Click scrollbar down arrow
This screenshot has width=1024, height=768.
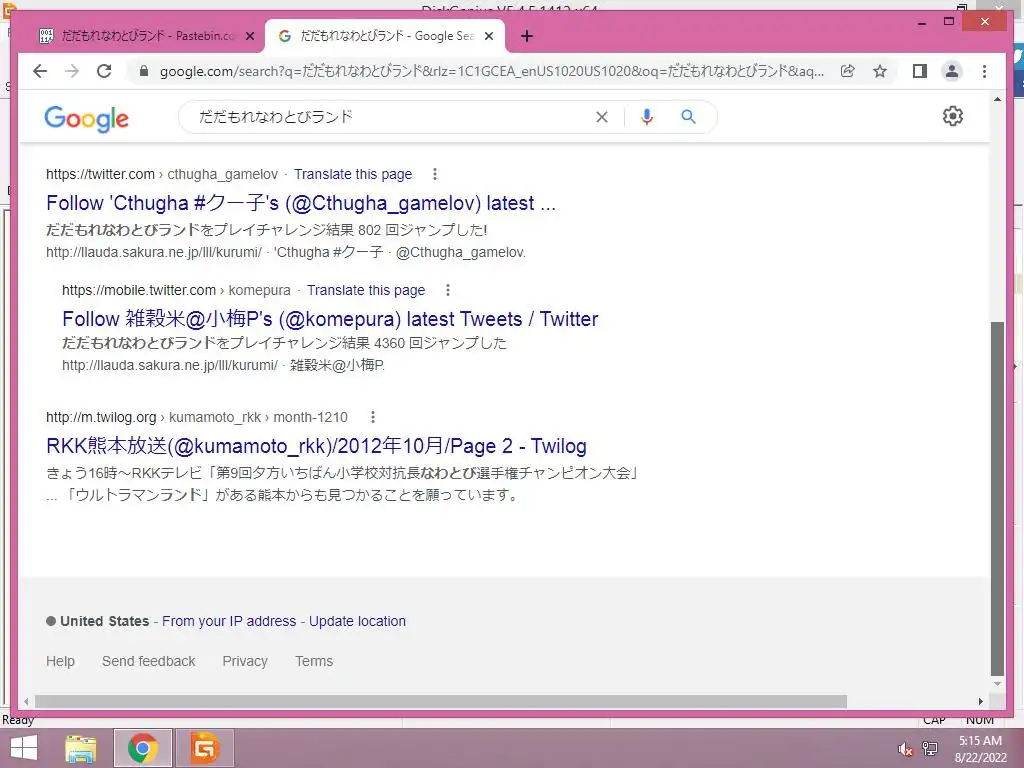tap(997, 684)
